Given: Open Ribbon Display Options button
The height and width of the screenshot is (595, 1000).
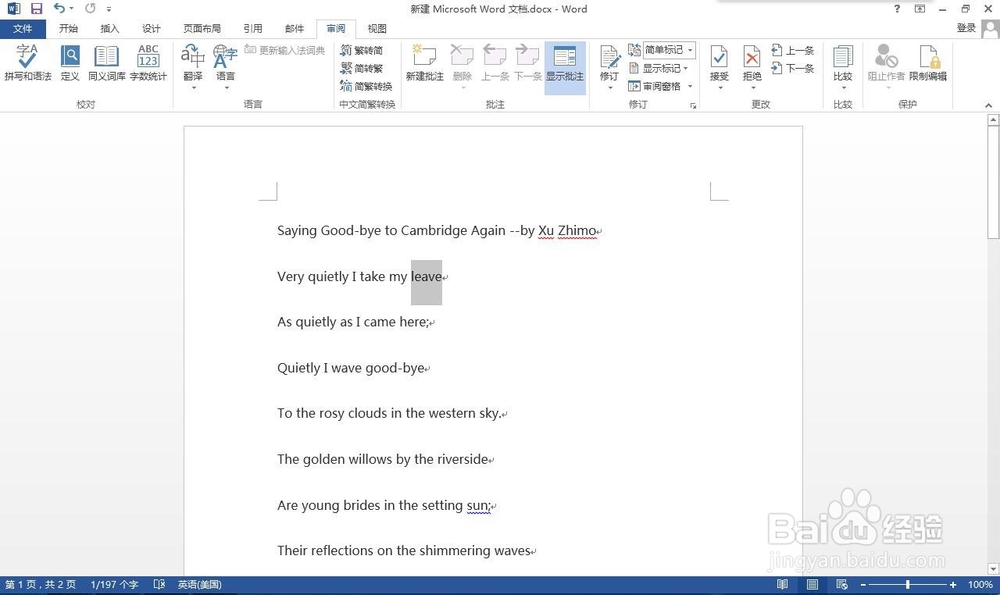Looking at the screenshot, I should 920,9.
